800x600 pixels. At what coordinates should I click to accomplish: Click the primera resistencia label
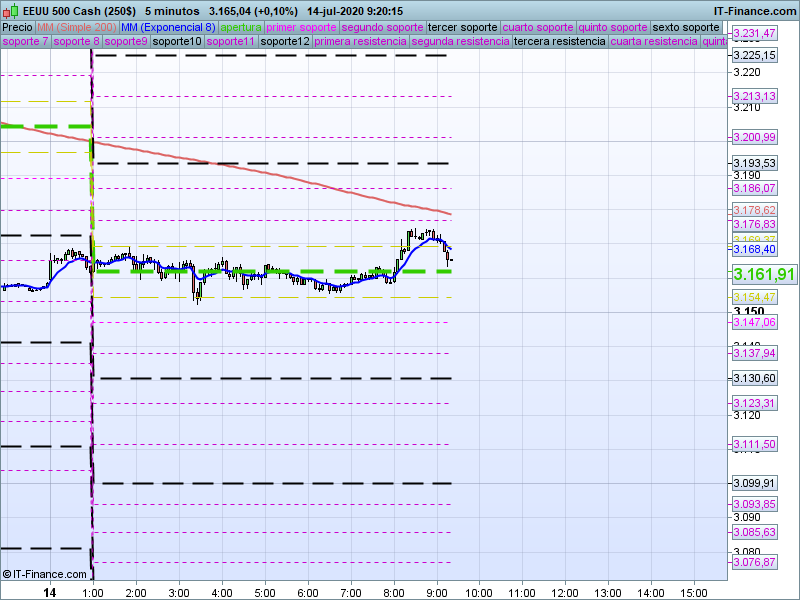[360, 42]
